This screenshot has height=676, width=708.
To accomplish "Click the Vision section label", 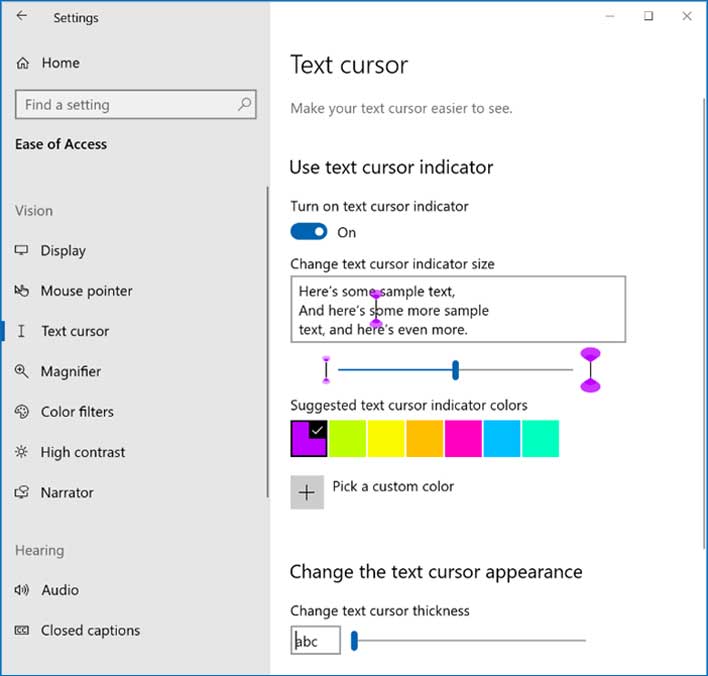I will click(x=34, y=210).
